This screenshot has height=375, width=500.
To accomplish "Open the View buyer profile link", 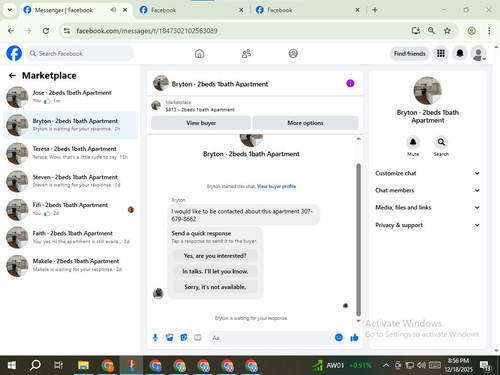I will click(276, 186).
